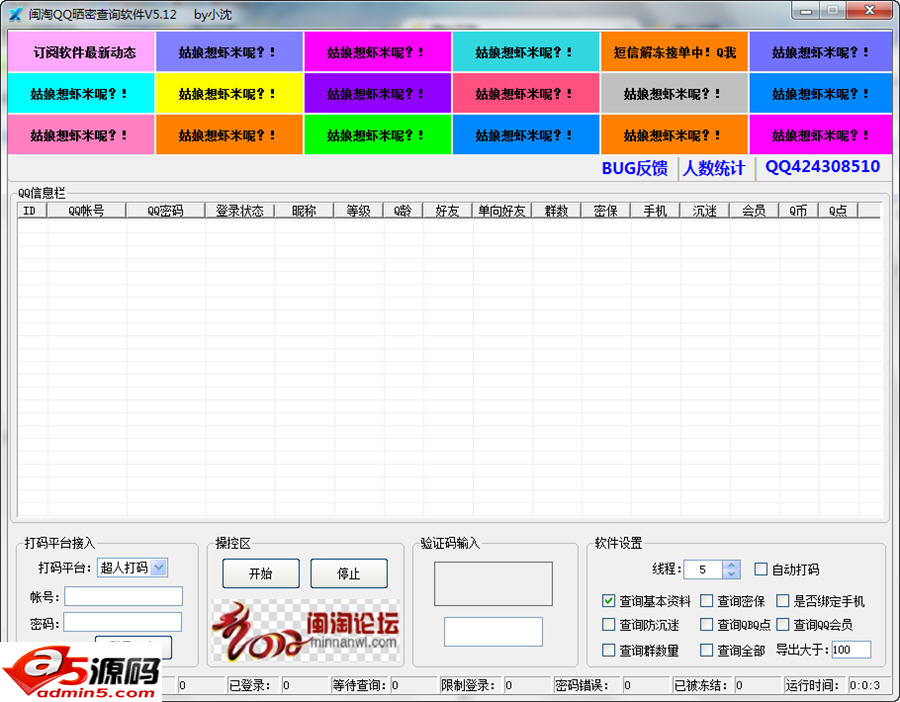900x702 pixels.
Task: Open the 人数统计 link
Action: pos(713,168)
